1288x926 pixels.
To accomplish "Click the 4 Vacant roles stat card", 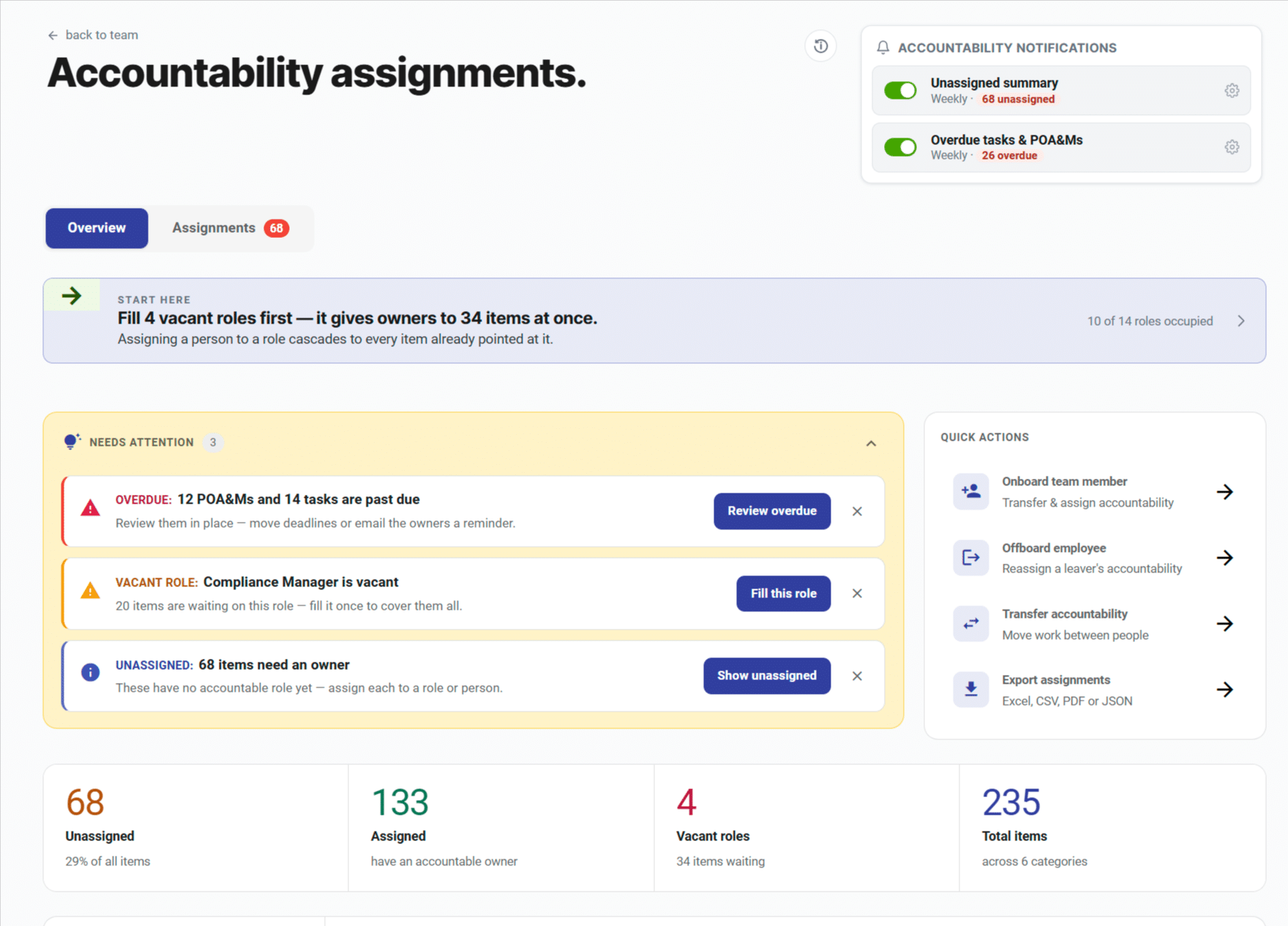I will 806,828.
